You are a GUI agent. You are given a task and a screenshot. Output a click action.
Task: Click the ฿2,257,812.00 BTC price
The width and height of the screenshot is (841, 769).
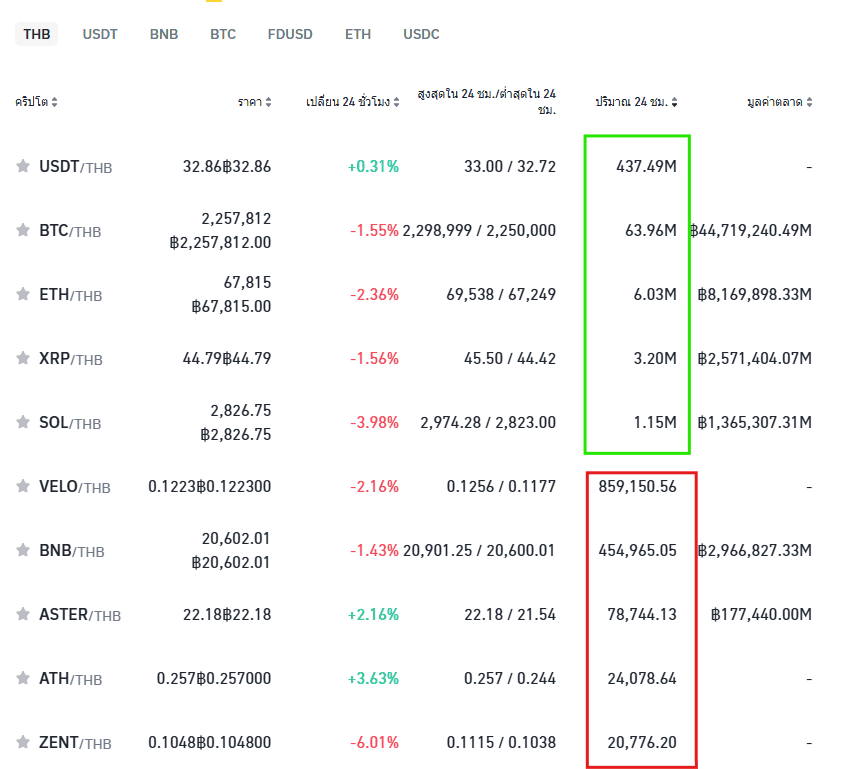coord(220,242)
